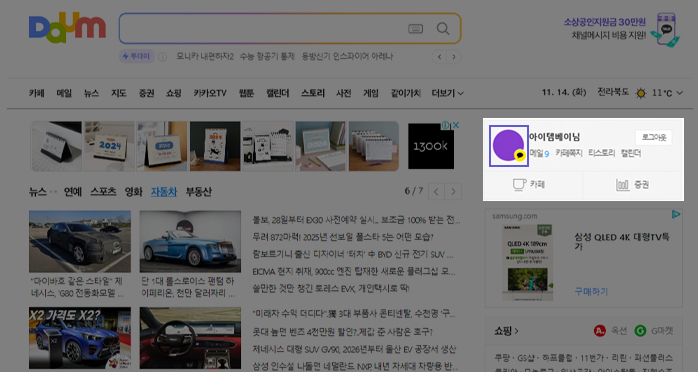The width and height of the screenshot is (698, 372).
Task: Click the 구매하기 link in Samsung ad
Action: coord(591,291)
